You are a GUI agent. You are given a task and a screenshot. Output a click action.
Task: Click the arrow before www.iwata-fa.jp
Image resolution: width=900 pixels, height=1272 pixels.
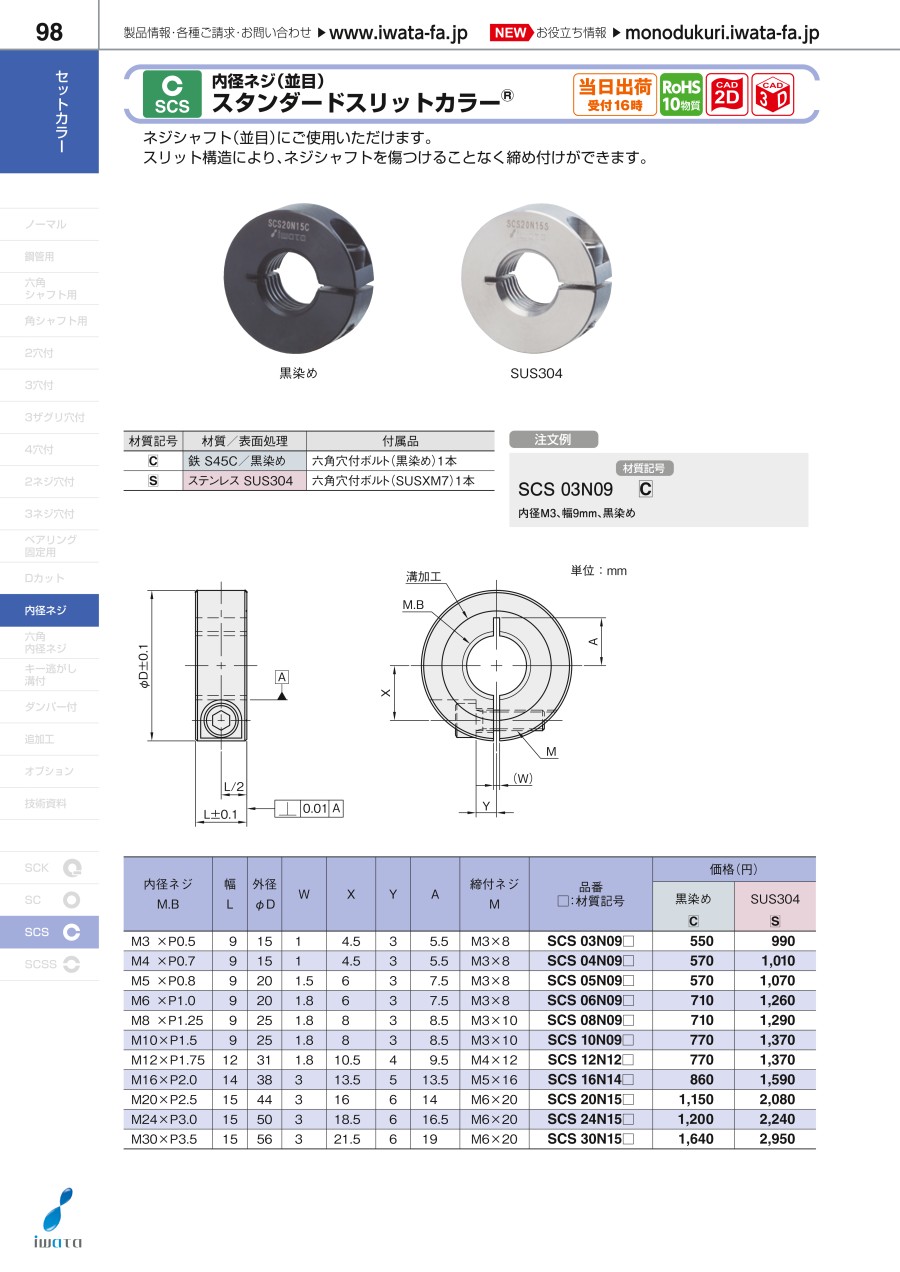pos(320,33)
